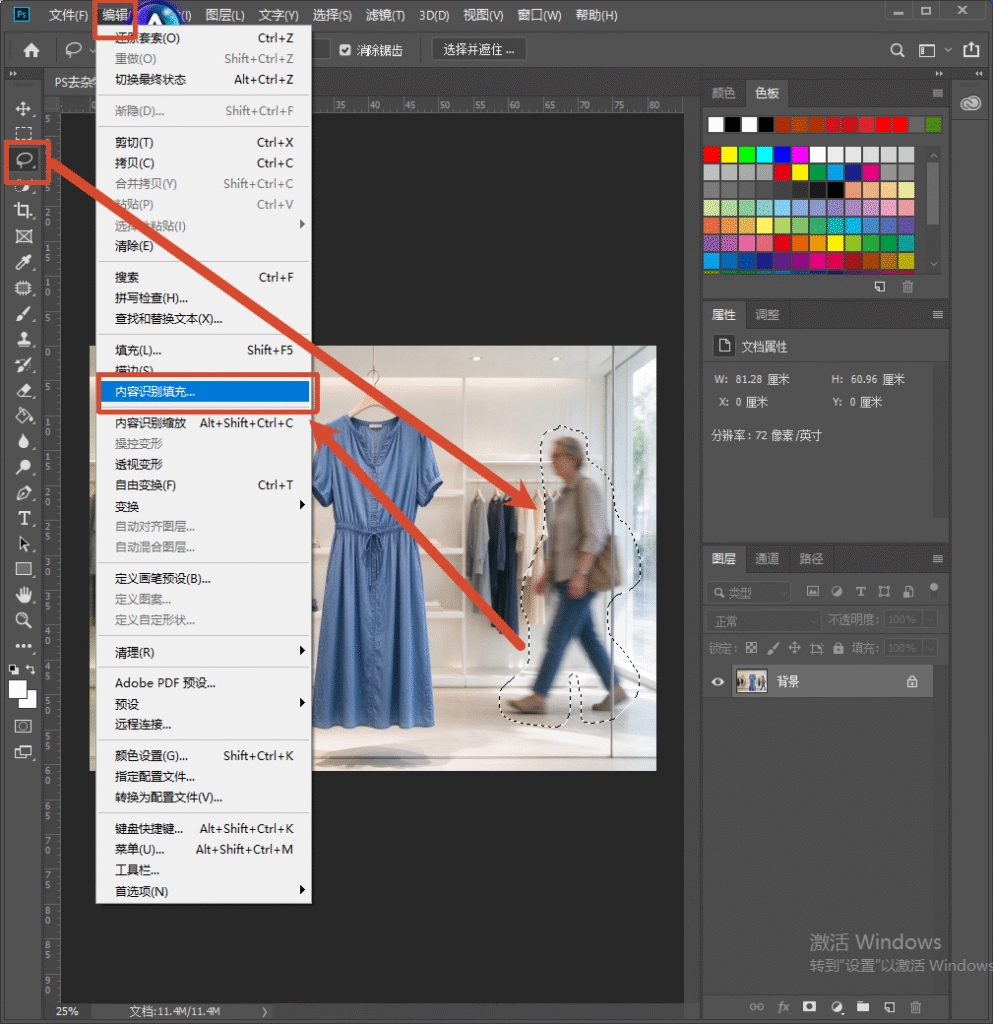
Task: Select the Crop tool
Action: click(x=24, y=210)
